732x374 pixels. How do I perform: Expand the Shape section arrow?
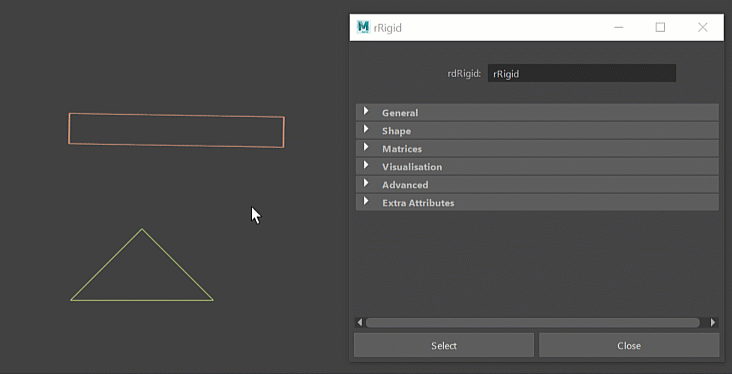point(366,129)
